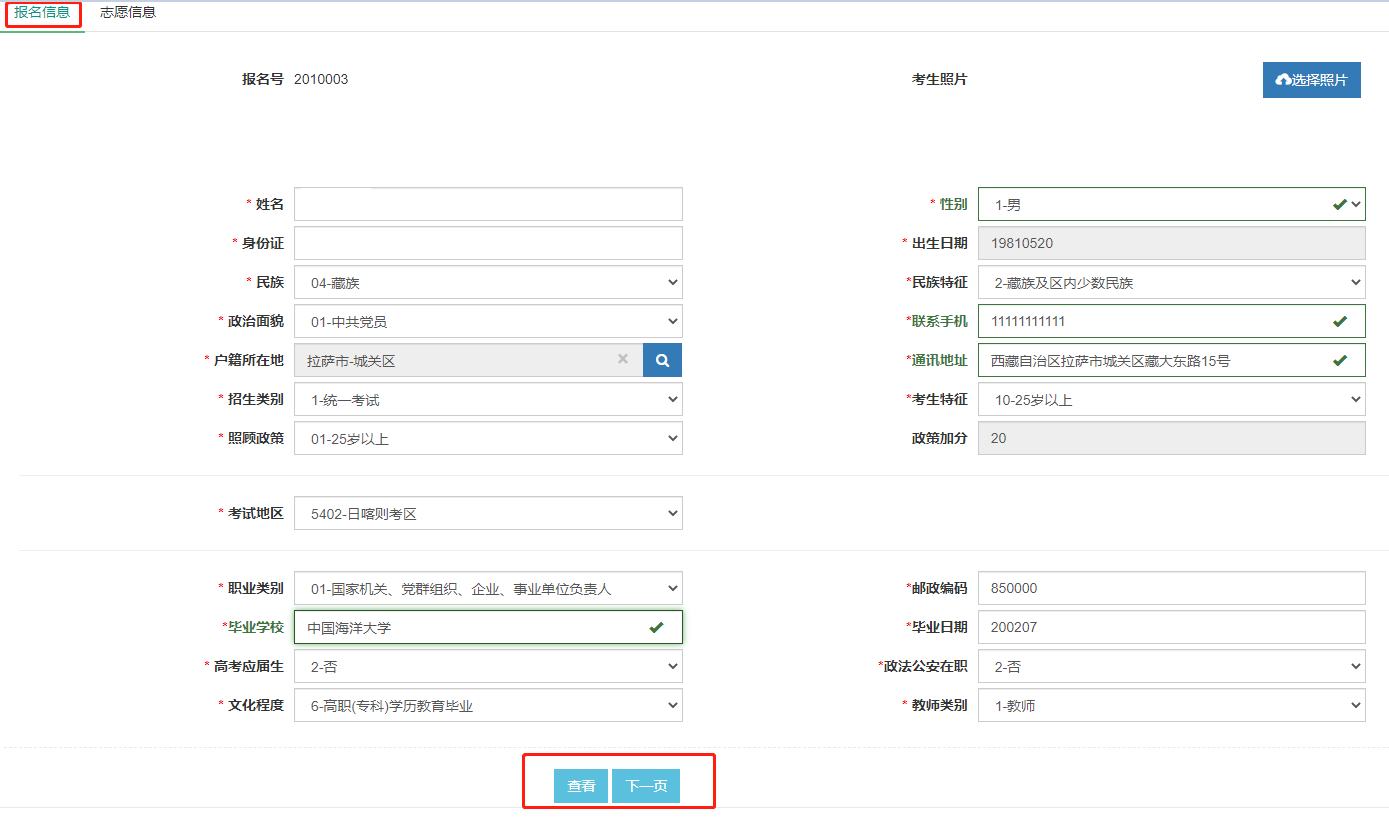Viewport: 1389px width, 825px height.
Task: Focus the 身份证 text box
Action: click(488, 243)
